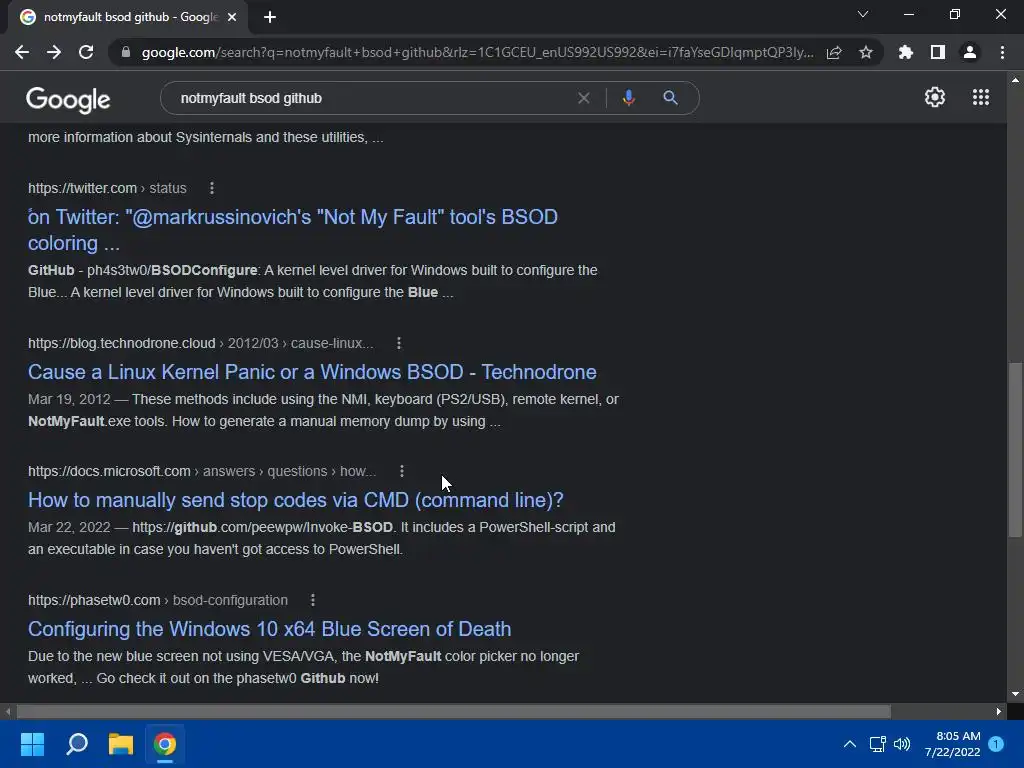Click the vertical scrollbar thumb
The width and height of the screenshot is (1024, 768).
(1015, 449)
